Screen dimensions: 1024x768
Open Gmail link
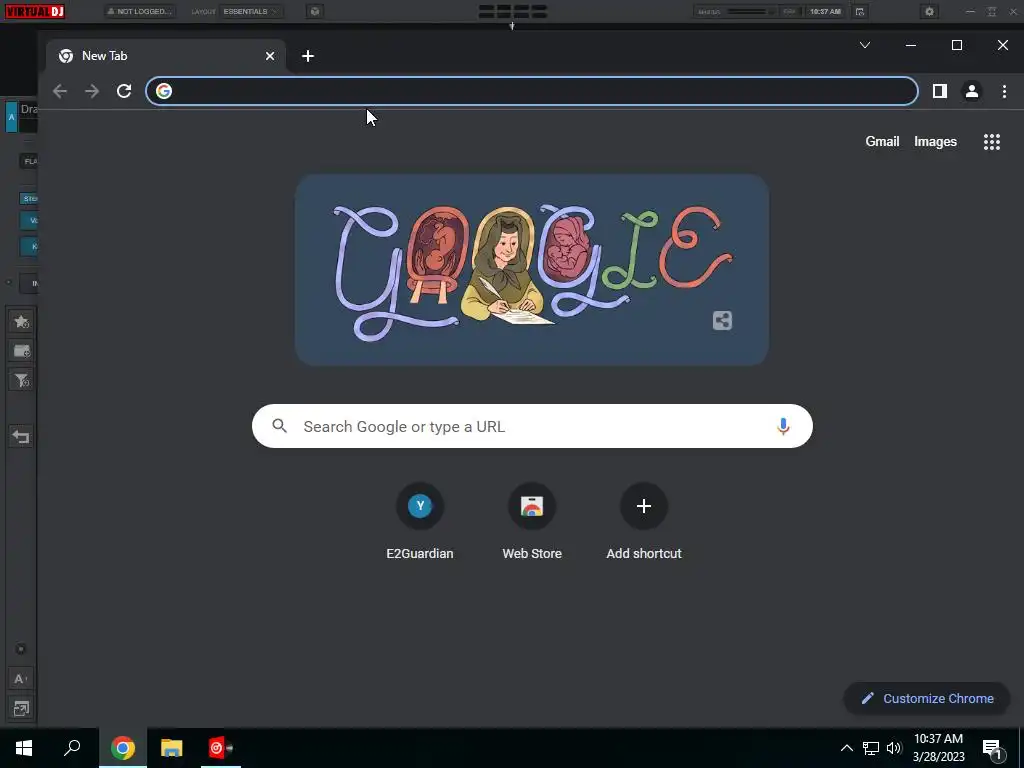pos(882,142)
